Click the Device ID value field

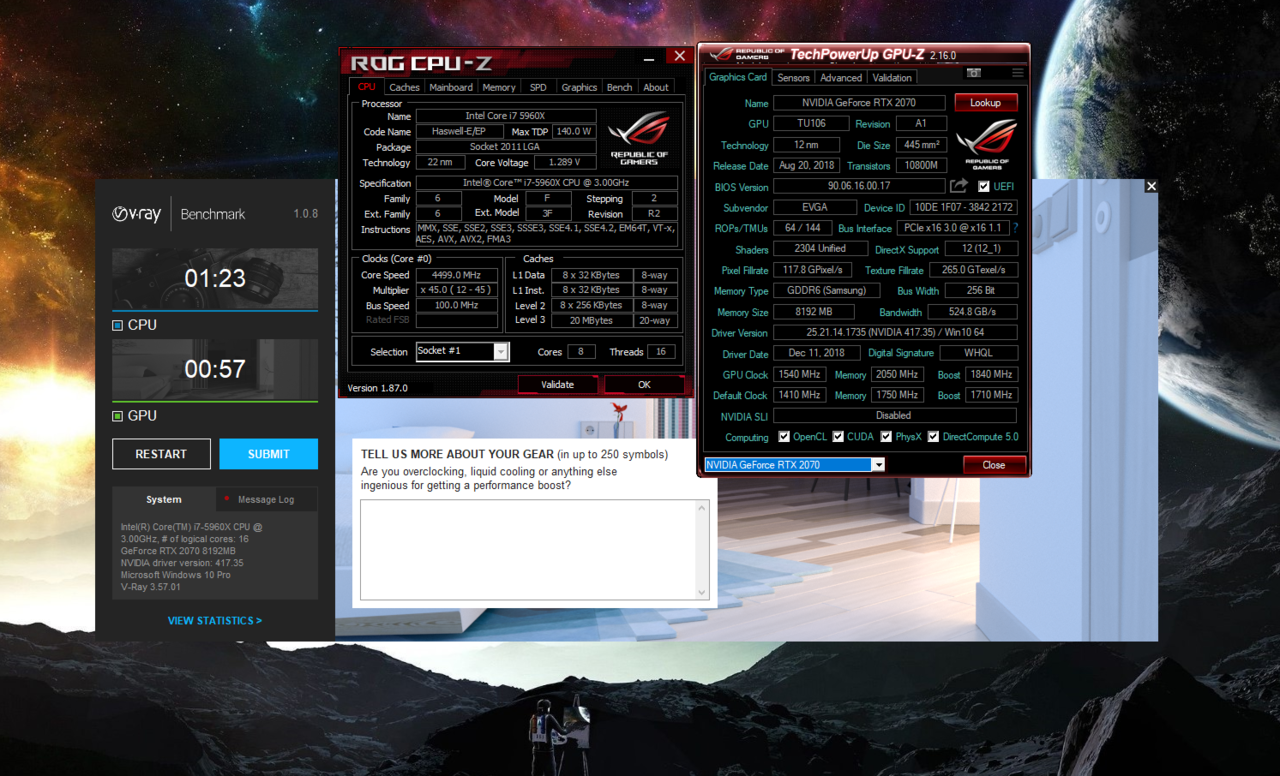[963, 208]
